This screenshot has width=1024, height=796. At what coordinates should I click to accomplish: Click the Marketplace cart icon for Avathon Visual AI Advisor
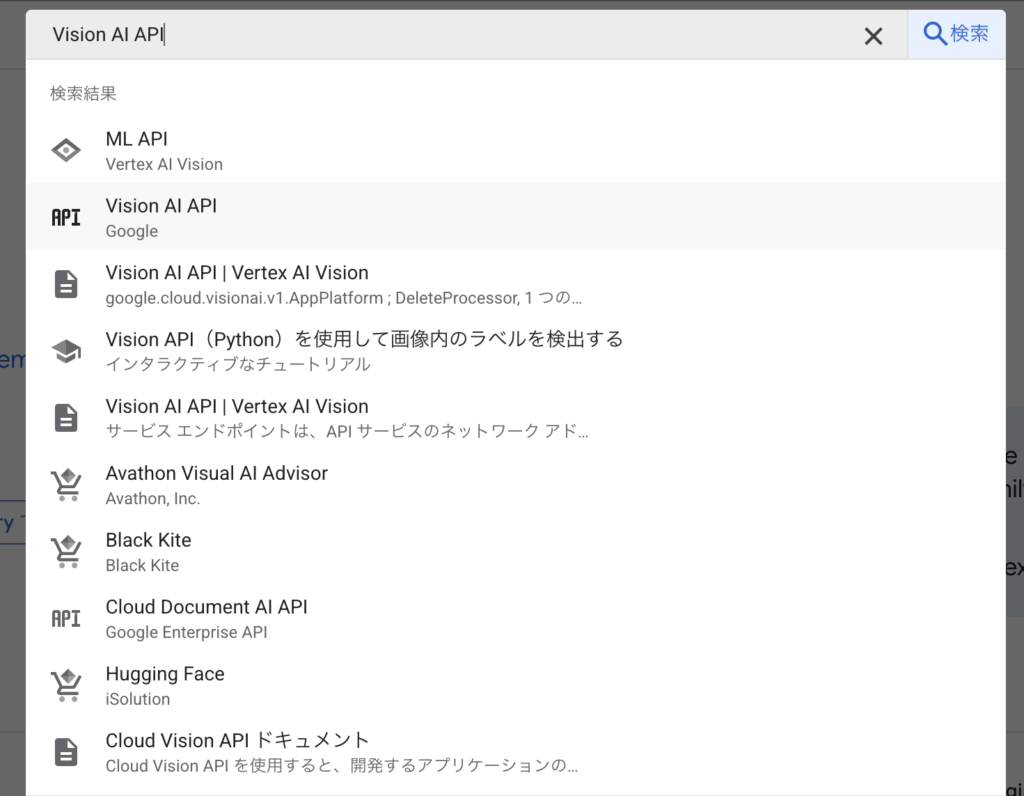(x=65, y=484)
